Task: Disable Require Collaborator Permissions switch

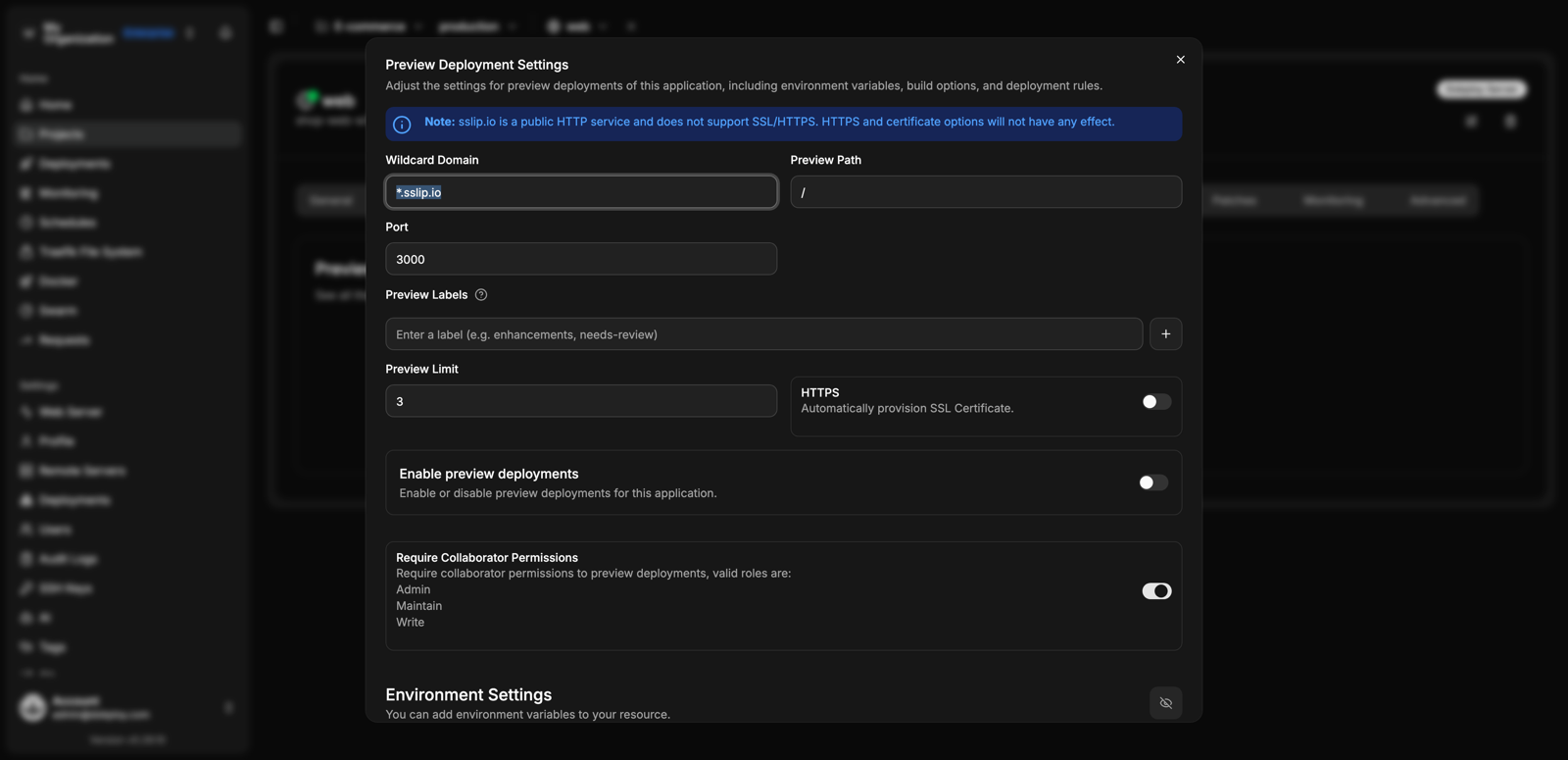Action: pyautogui.click(x=1156, y=591)
